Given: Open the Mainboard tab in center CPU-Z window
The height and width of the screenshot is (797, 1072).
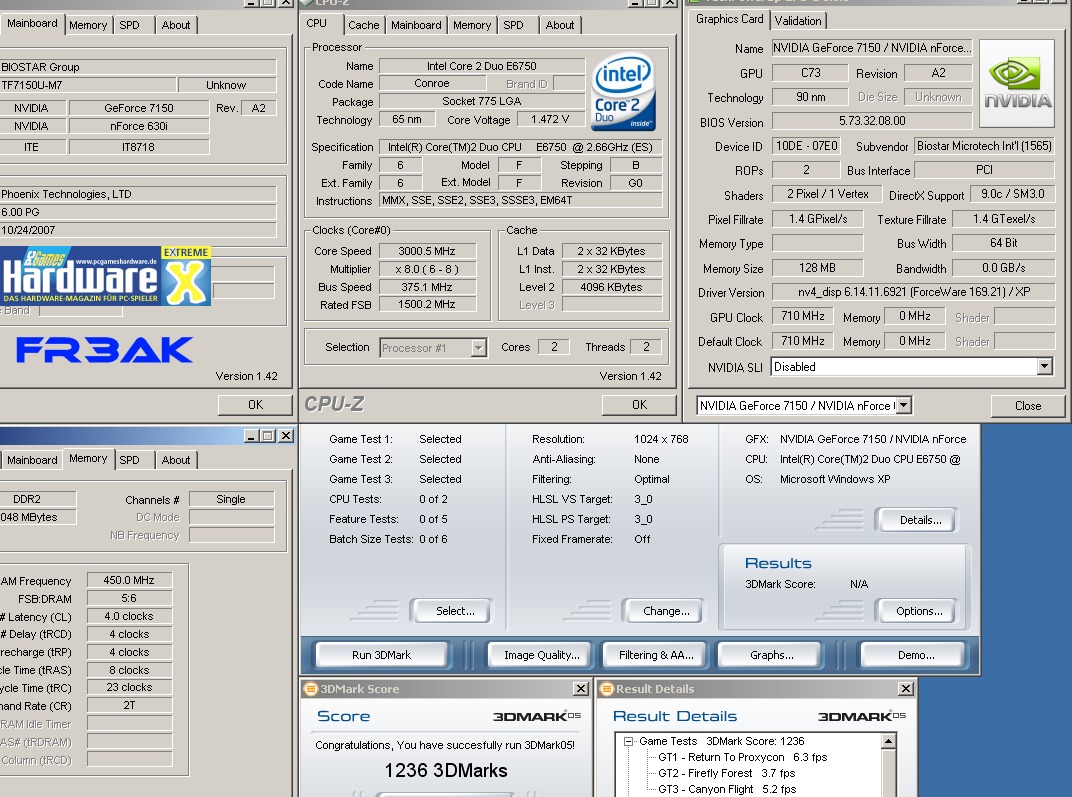Looking at the screenshot, I should tap(416, 25).
